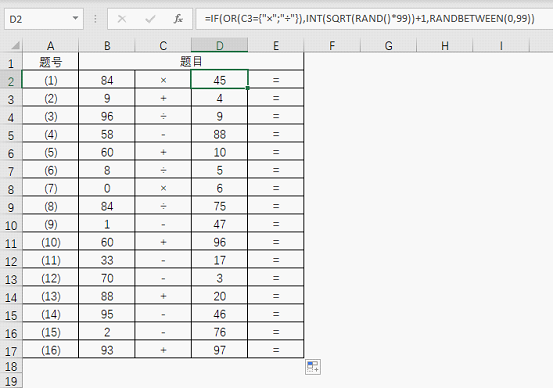Select active cell D2 with 45
553x388 pixels.
pyautogui.click(x=219, y=80)
